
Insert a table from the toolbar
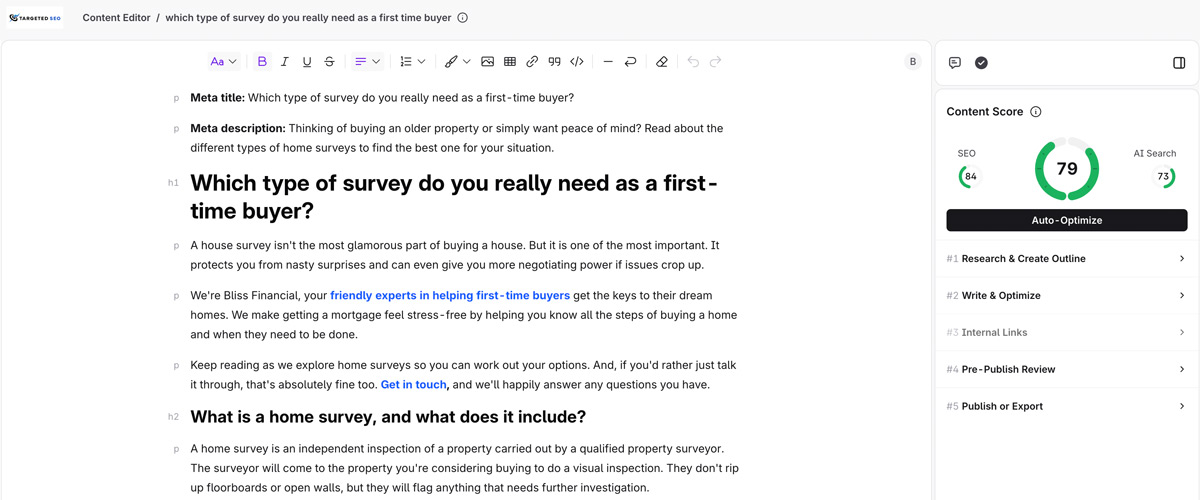(x=510, y=62)
